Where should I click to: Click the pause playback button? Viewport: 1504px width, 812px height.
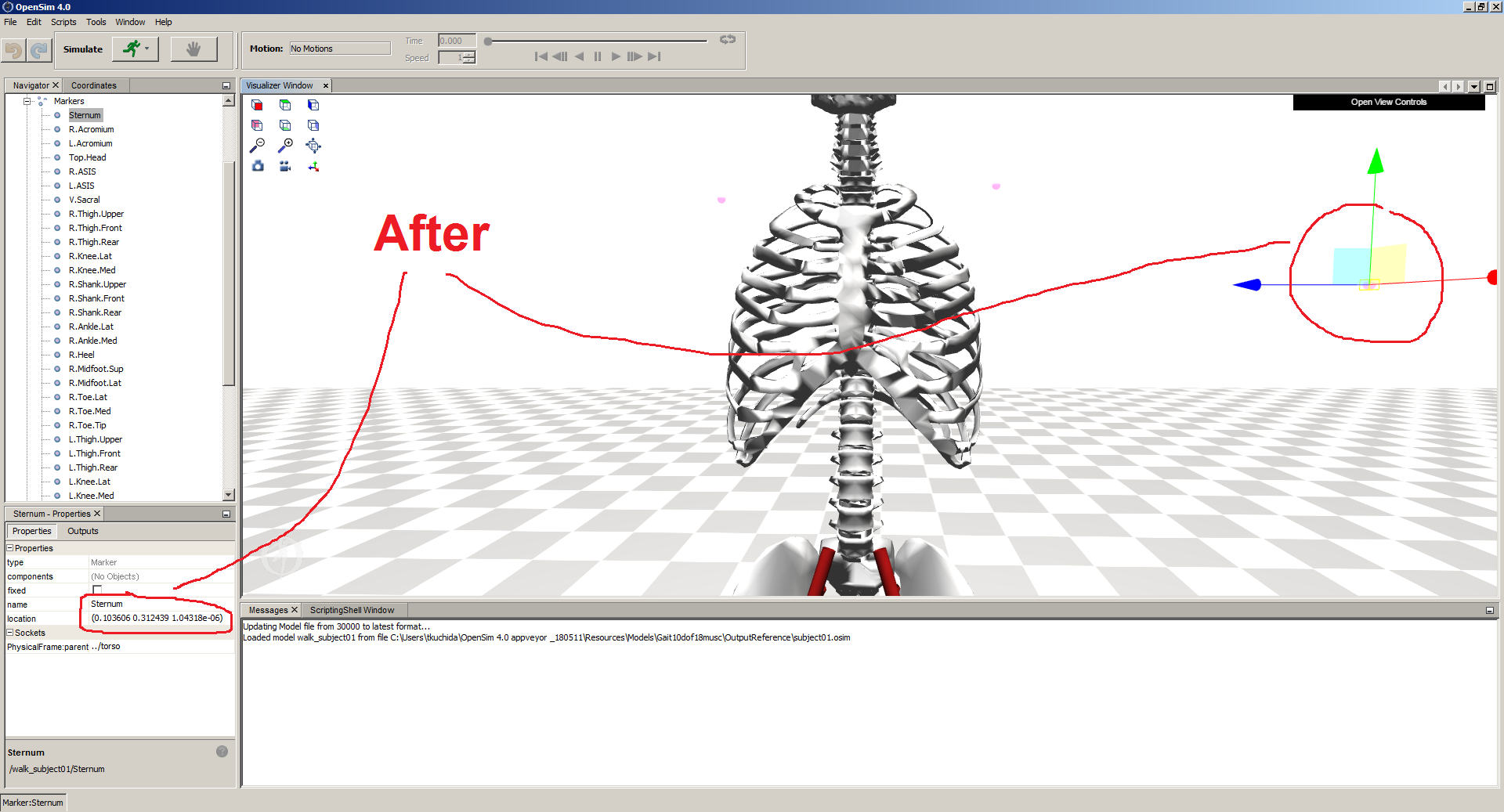tap(598, 56)
